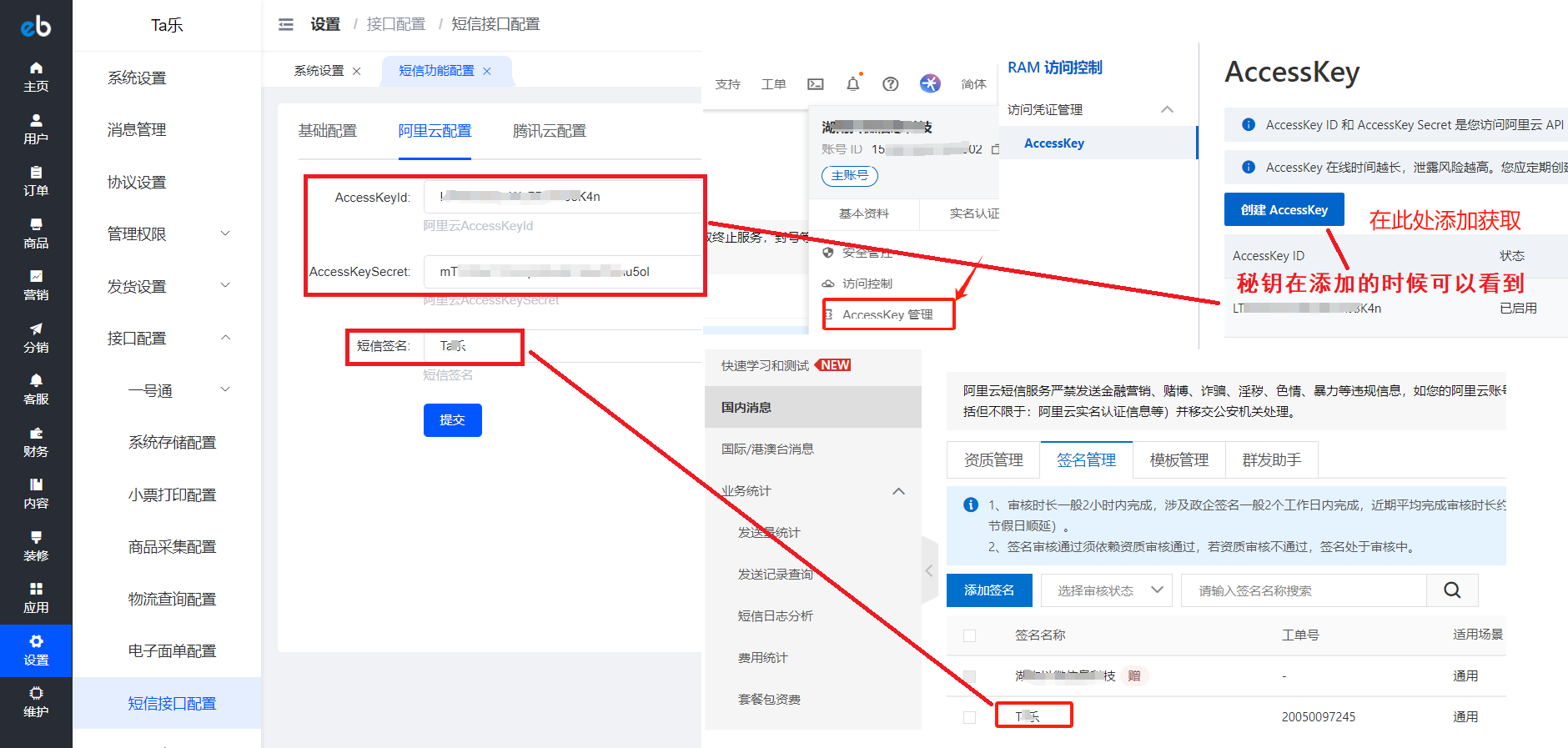
Task: Click the help question mark icon
Action: click(890, 84)
